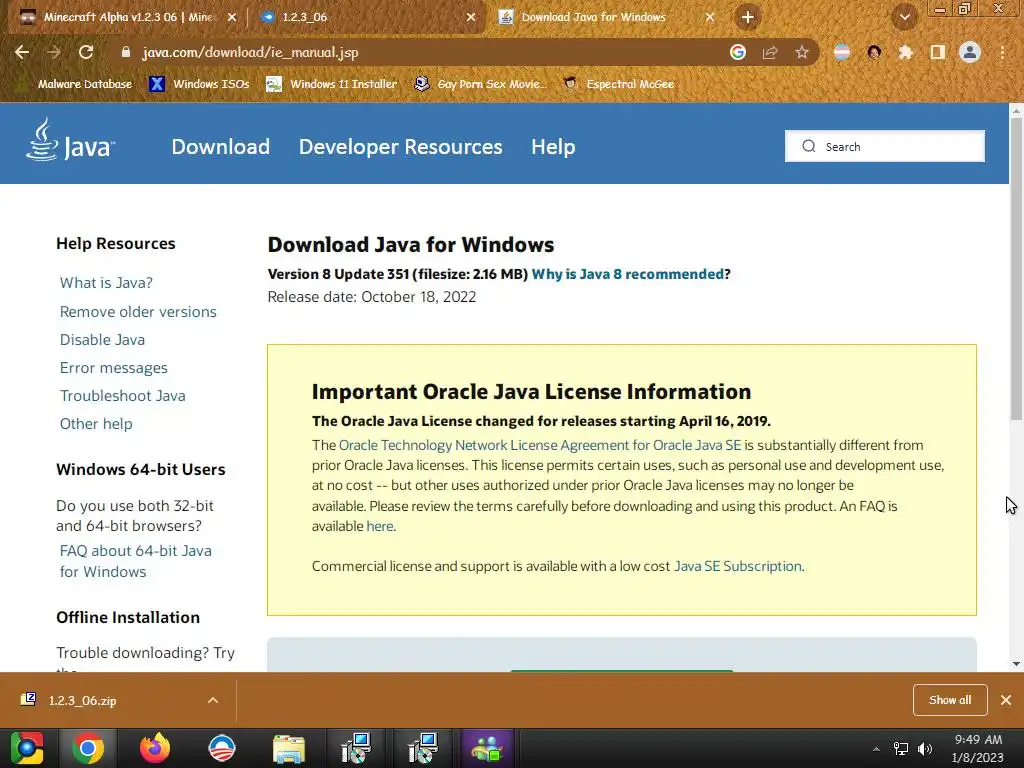
Task: Bookmark this page with the star
Action: tap(802, 52)
